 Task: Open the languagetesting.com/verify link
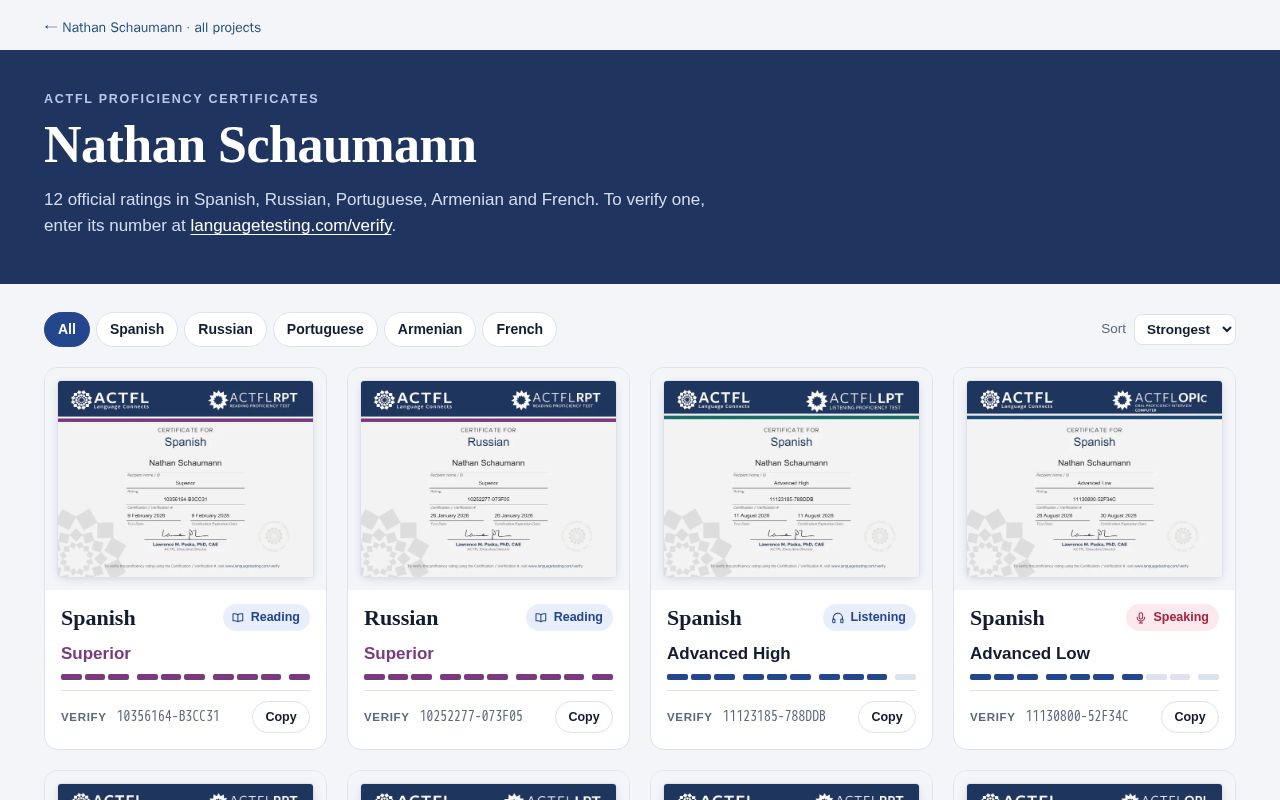(291, 226)
